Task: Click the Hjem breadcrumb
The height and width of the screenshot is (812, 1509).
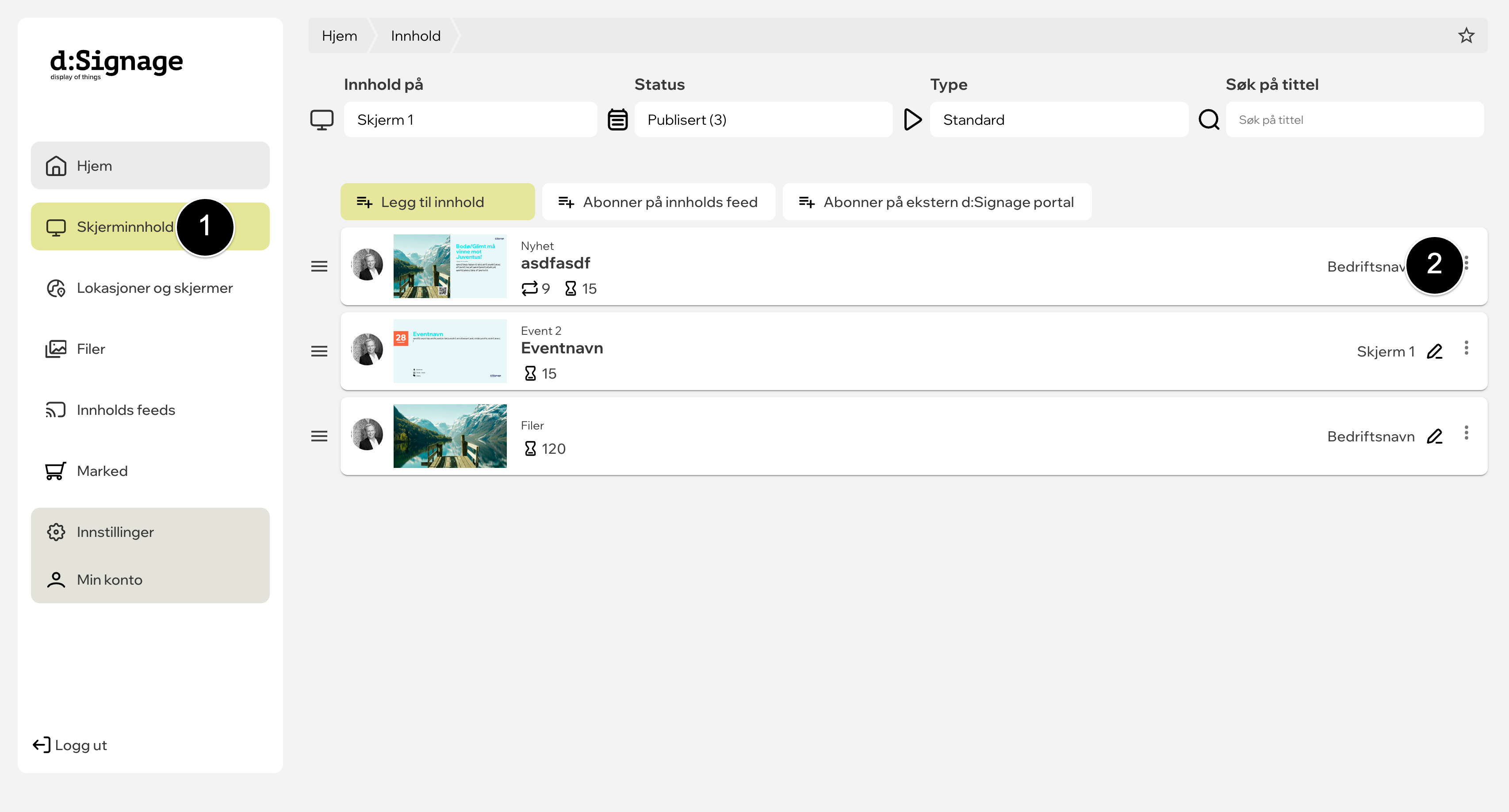Action: point(339,36)
